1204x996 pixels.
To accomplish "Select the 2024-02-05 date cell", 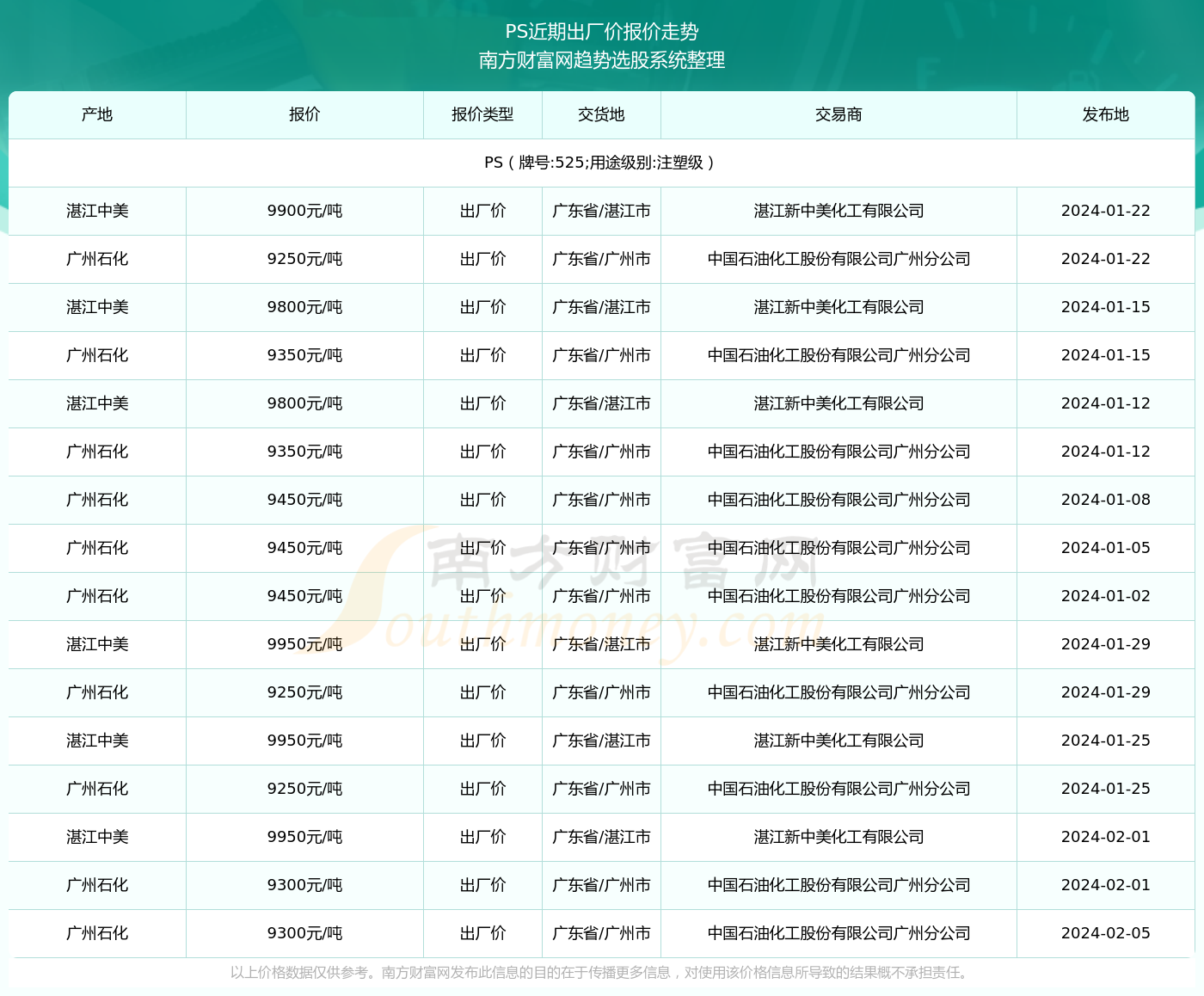I will 1105,933.
